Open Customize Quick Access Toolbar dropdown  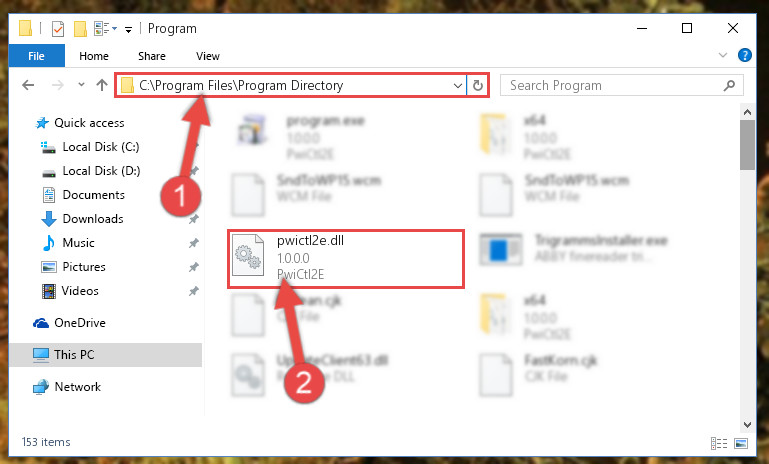(128, 30)
